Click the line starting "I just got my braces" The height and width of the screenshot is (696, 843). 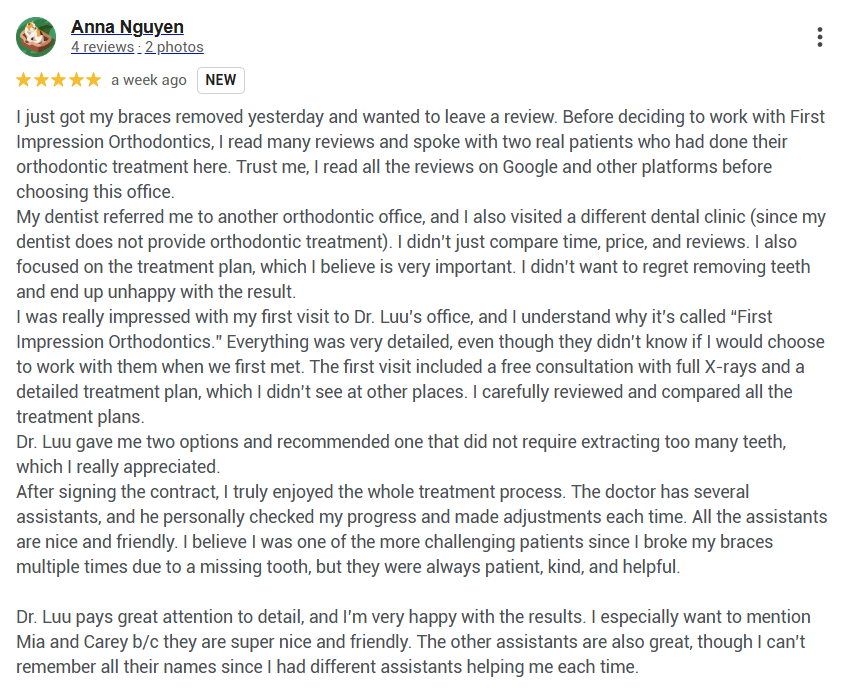pyautogui.click(x=420, y=117)
